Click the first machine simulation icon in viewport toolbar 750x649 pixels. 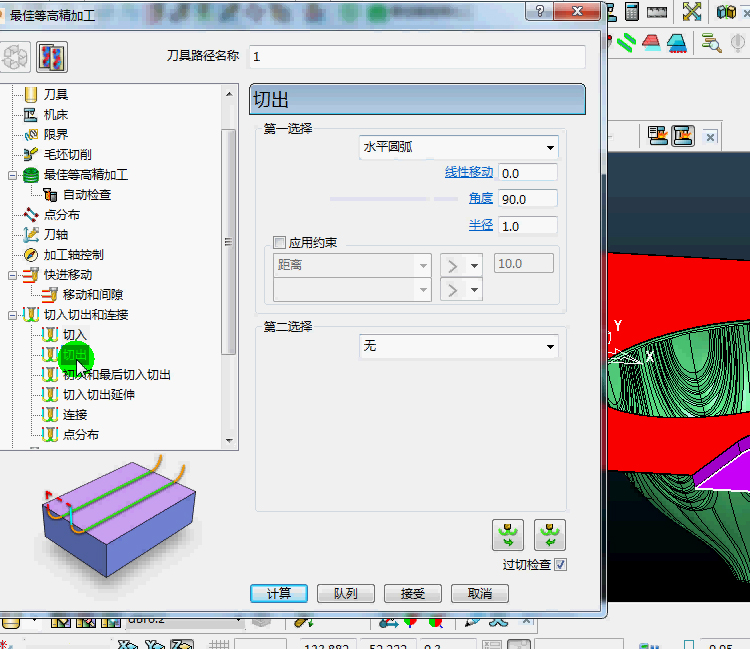tap(658, 136)
